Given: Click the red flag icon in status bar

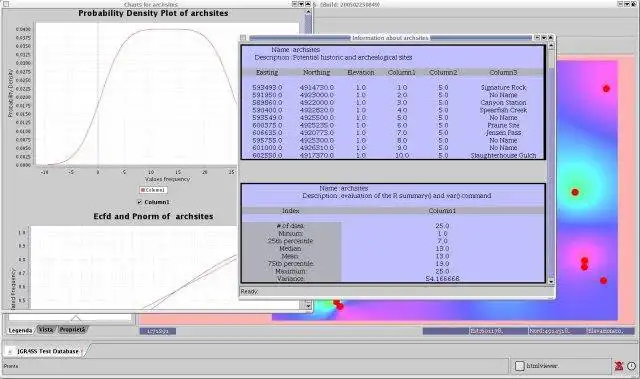Looking at the screenshot, I should (x=619, y=366).
